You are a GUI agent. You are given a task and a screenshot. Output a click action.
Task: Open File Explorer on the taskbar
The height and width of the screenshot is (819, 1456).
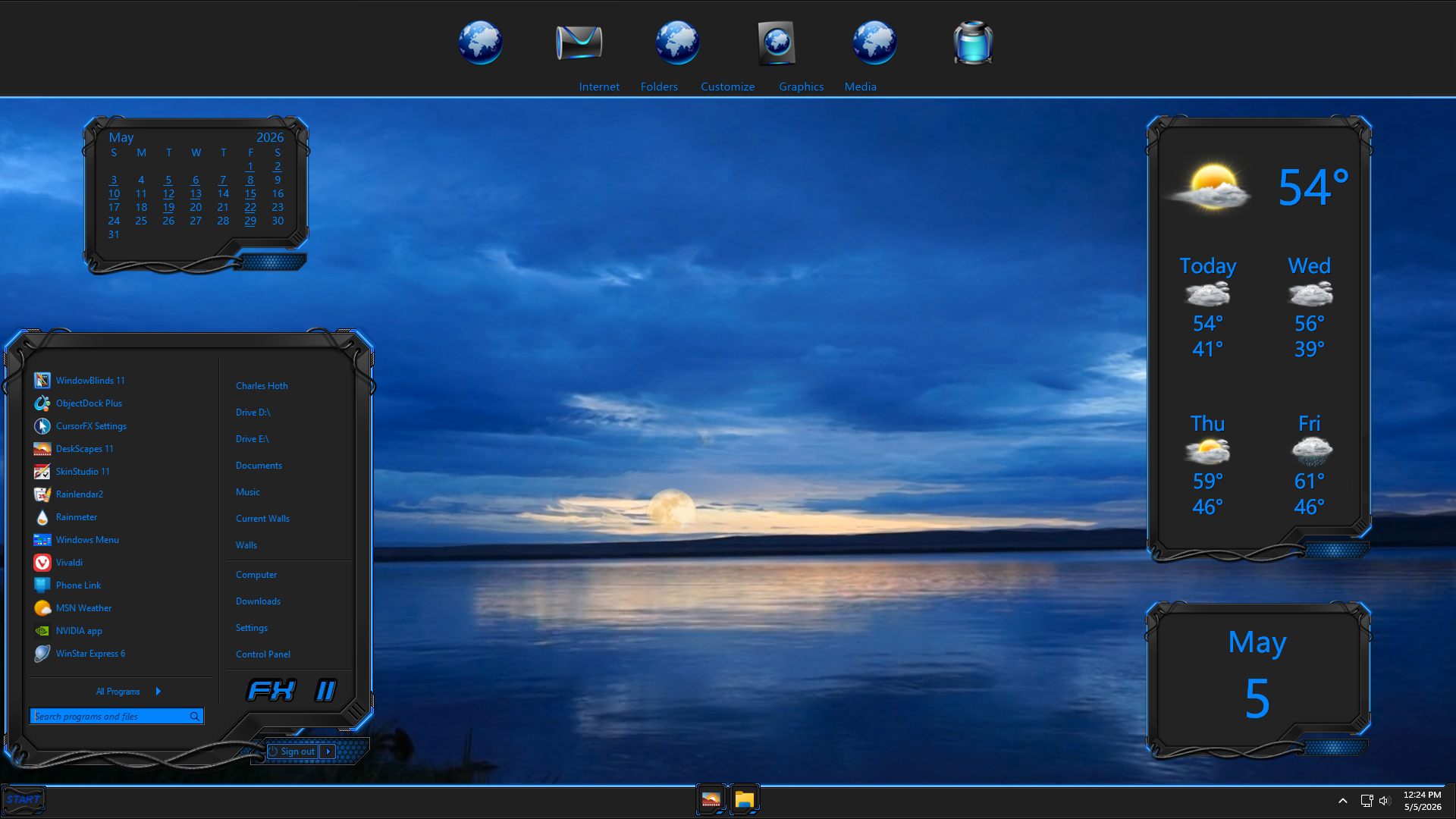pos(744,799)
